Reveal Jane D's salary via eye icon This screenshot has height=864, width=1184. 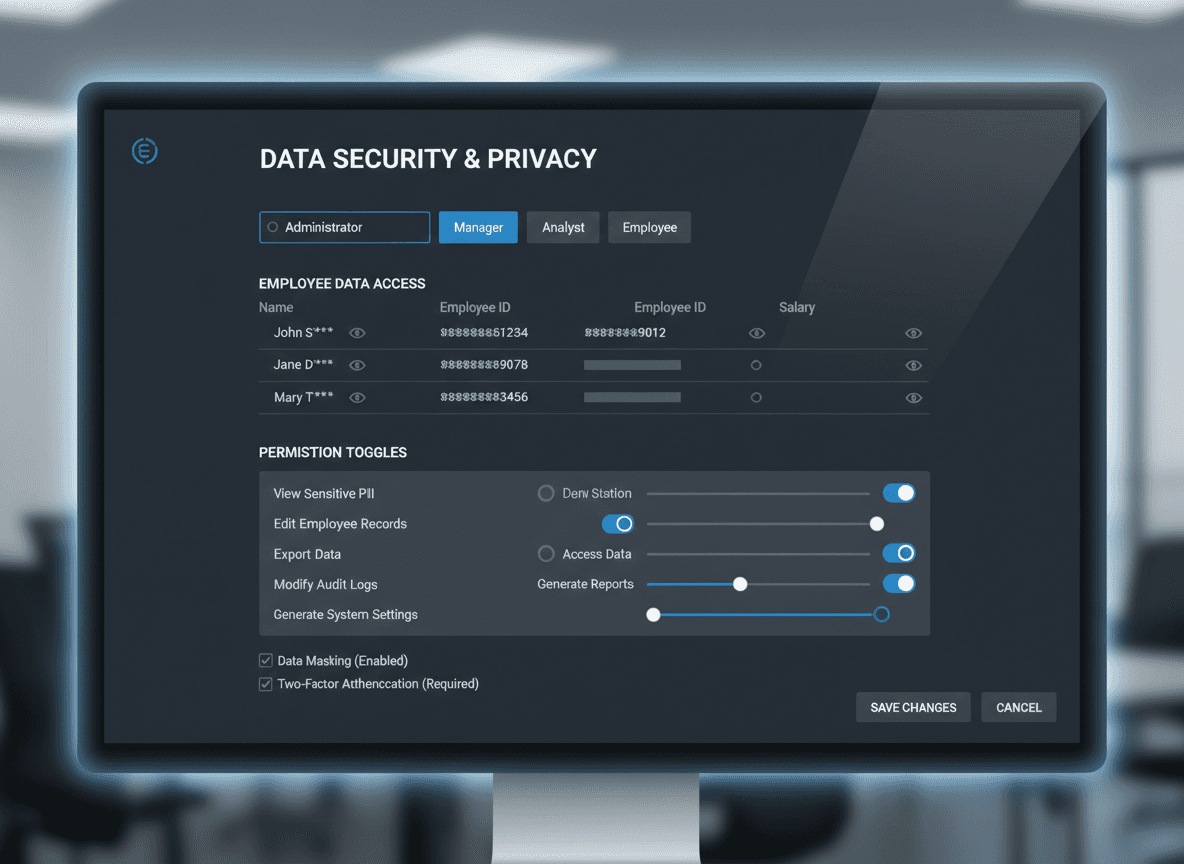pos(913,365)
